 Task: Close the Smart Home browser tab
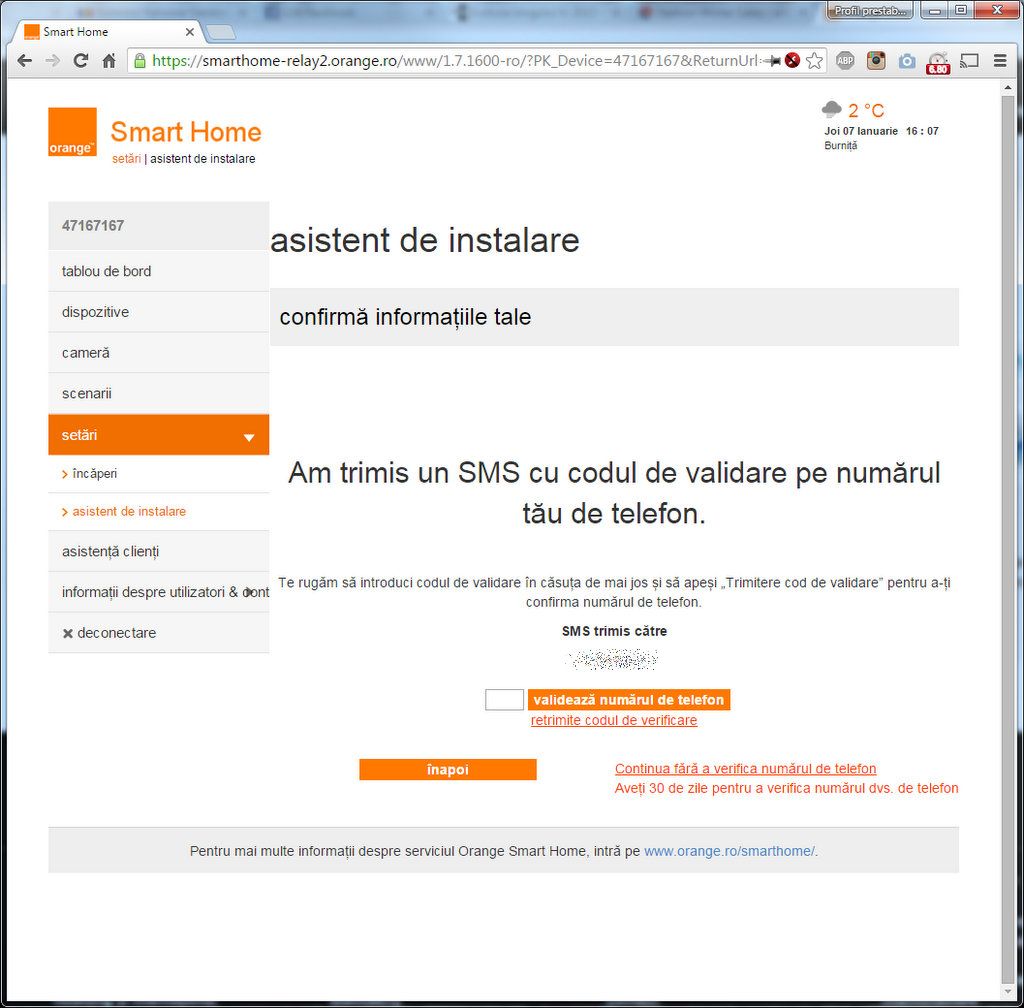click(189, 31)
